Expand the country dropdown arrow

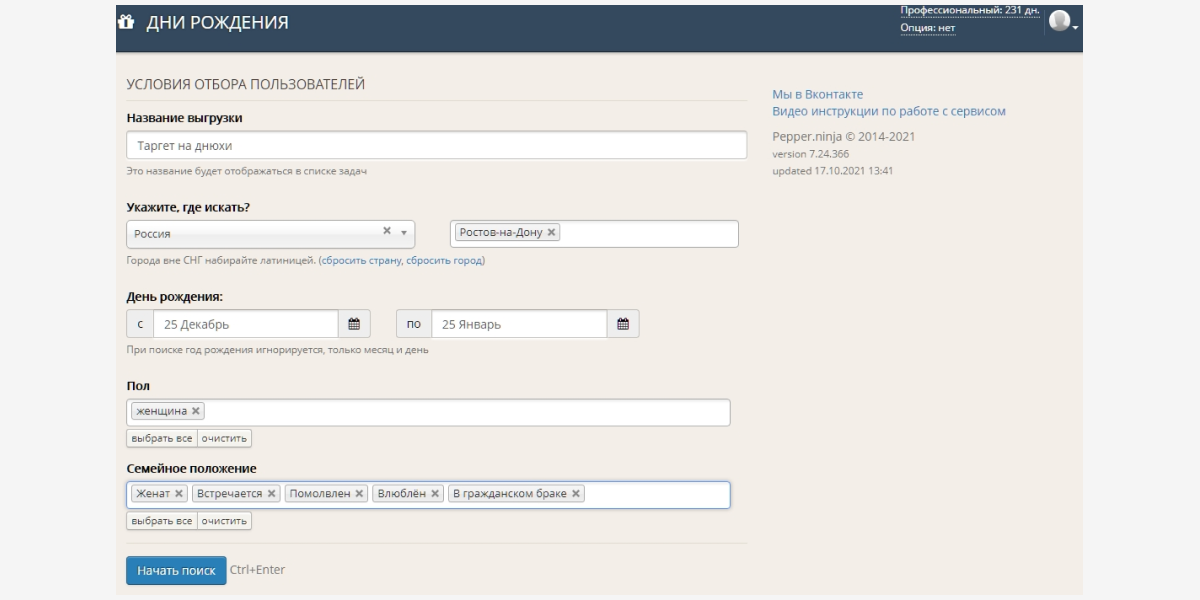pos(404,233)
